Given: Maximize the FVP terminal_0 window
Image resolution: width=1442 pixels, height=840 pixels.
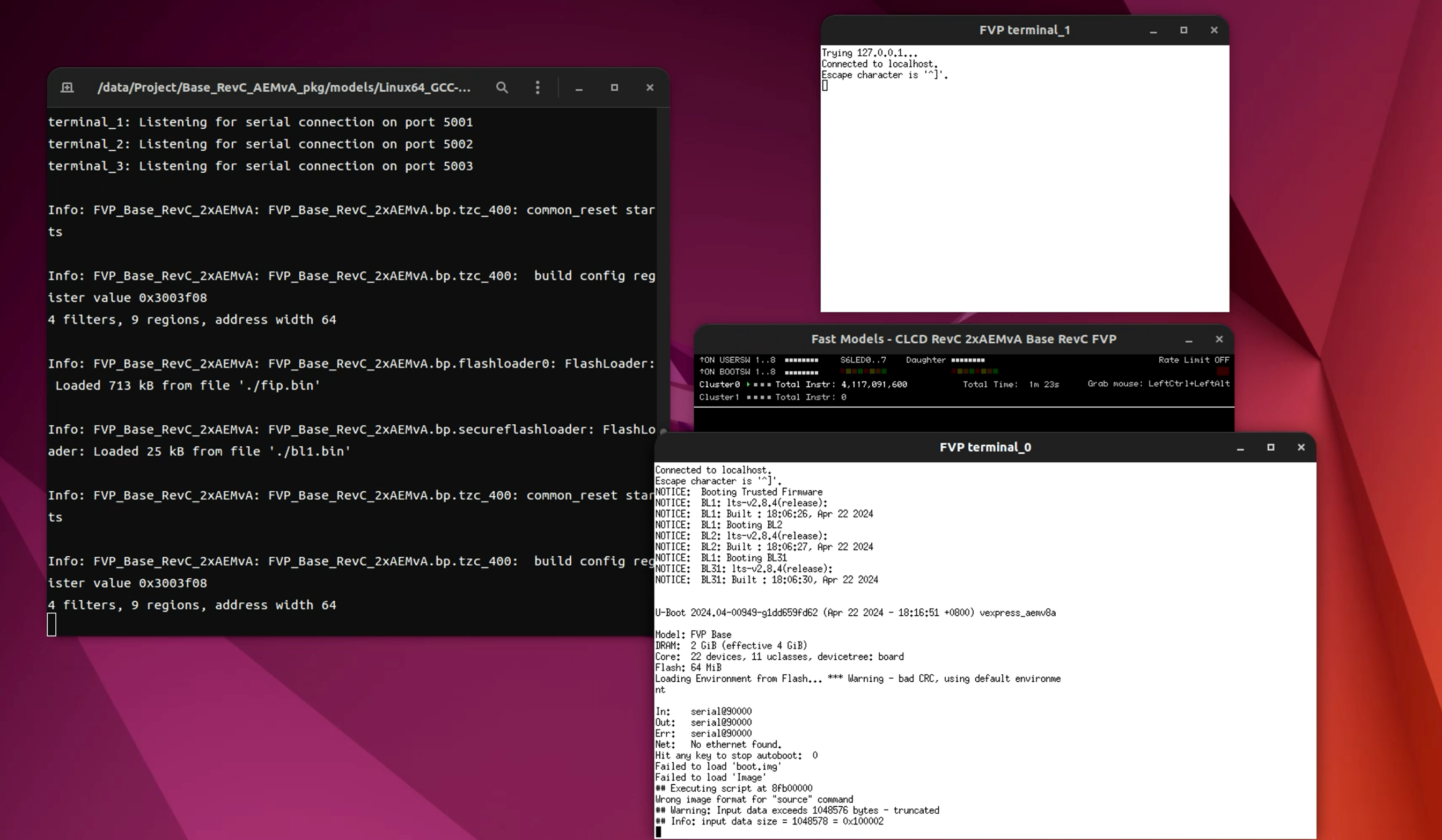Looking at the screenshot, I should (x=1270, y=447).
